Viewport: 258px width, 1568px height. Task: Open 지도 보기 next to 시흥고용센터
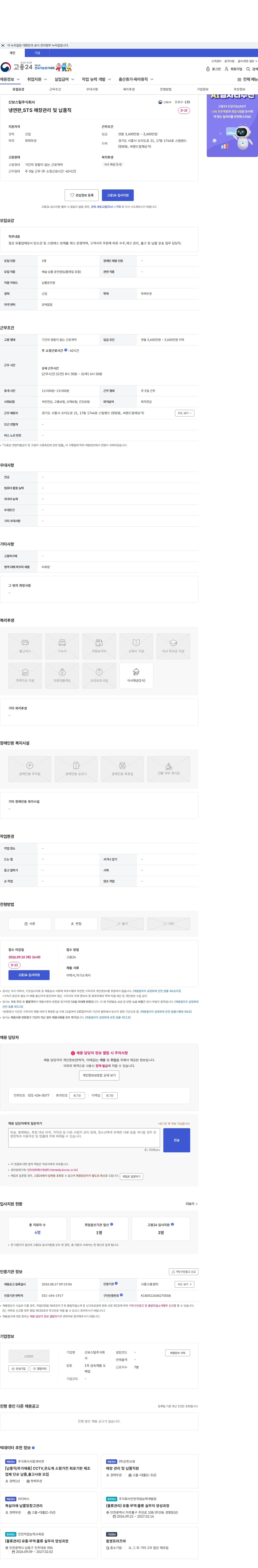(184, 1284)
